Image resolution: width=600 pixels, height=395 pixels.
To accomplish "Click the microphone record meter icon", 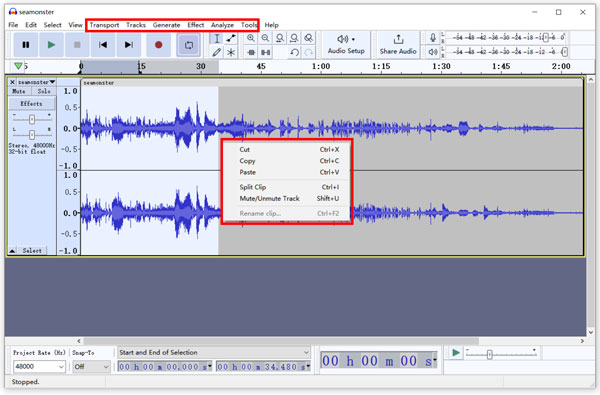I will 433,38.
